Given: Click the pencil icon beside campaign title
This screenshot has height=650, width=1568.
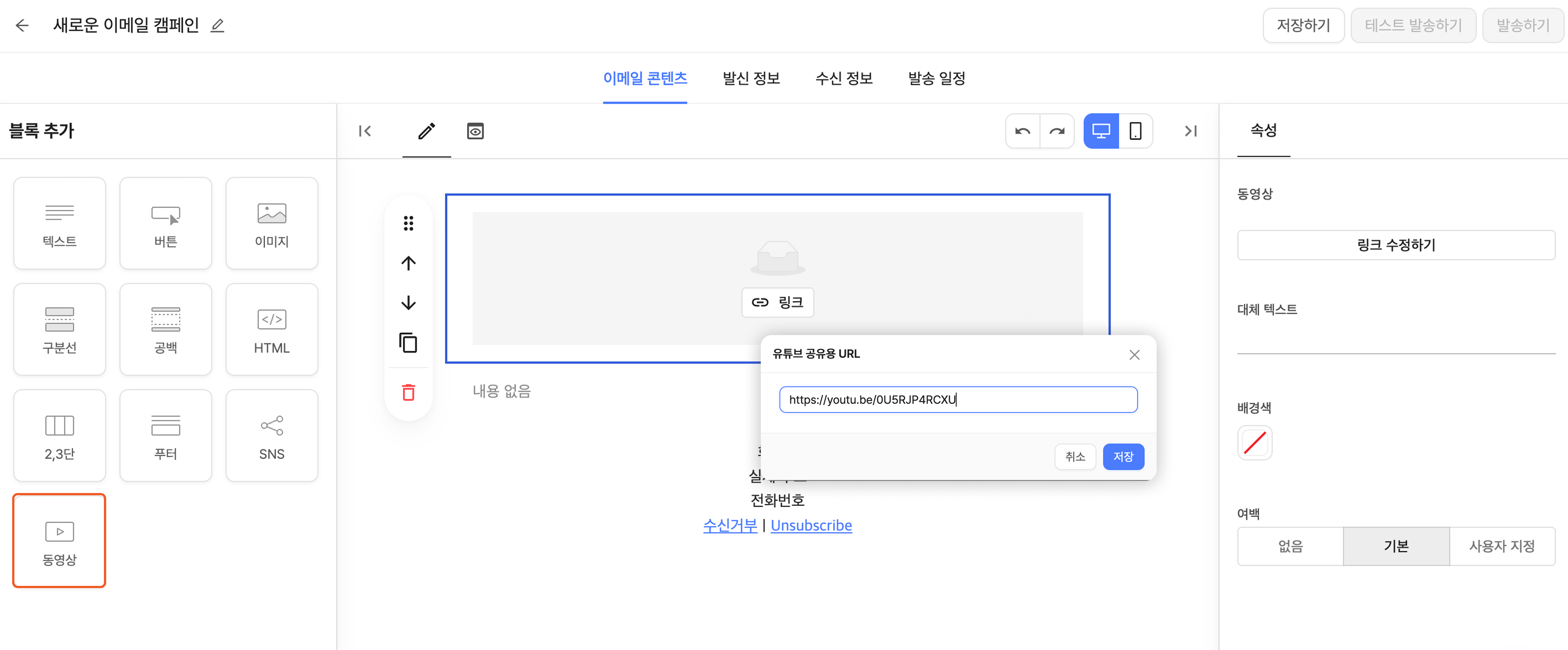Looking at the screenshot, I should coord(217,25).
